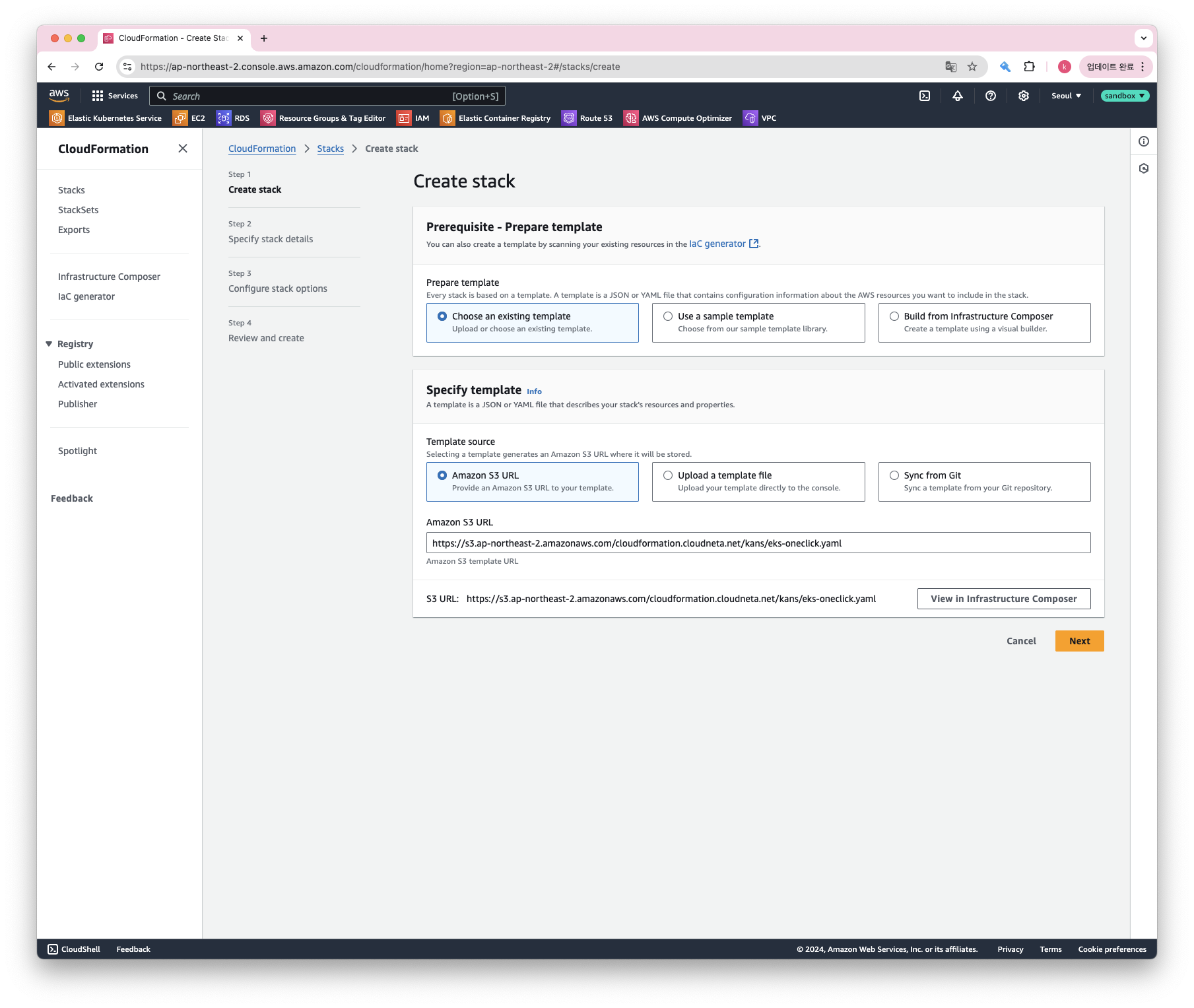Screen dimensions: 1194x1008
Task: Follow the IaC generator link
Action: coord(723,244)
